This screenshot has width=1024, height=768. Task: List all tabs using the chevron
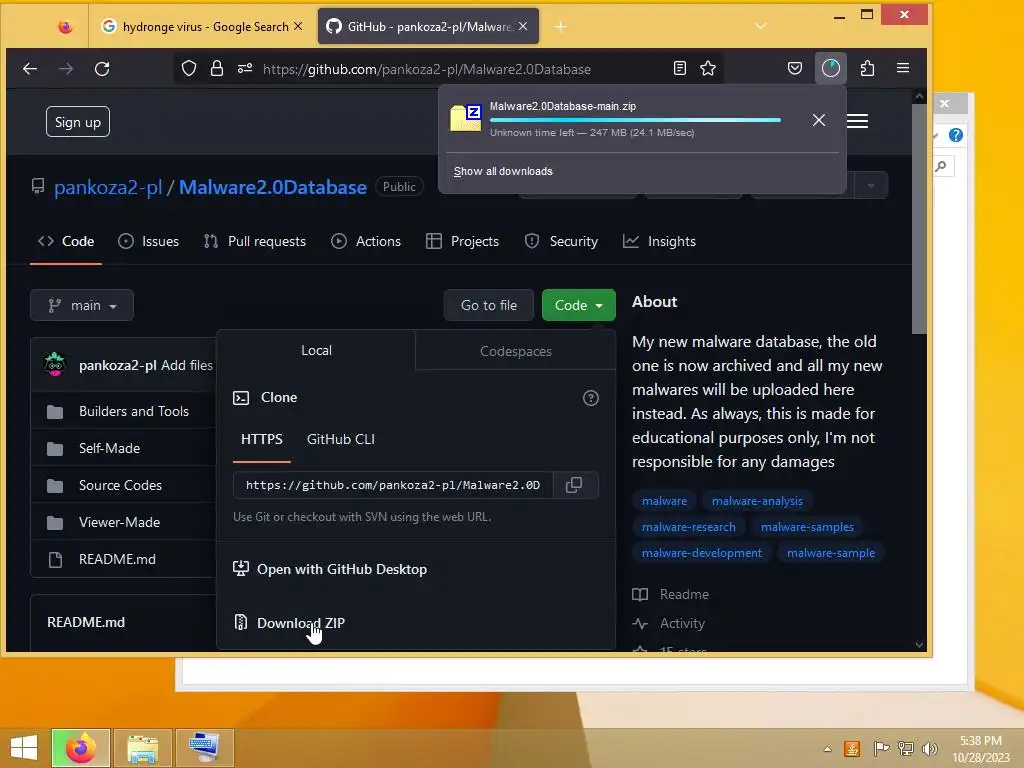coord(761,26)
